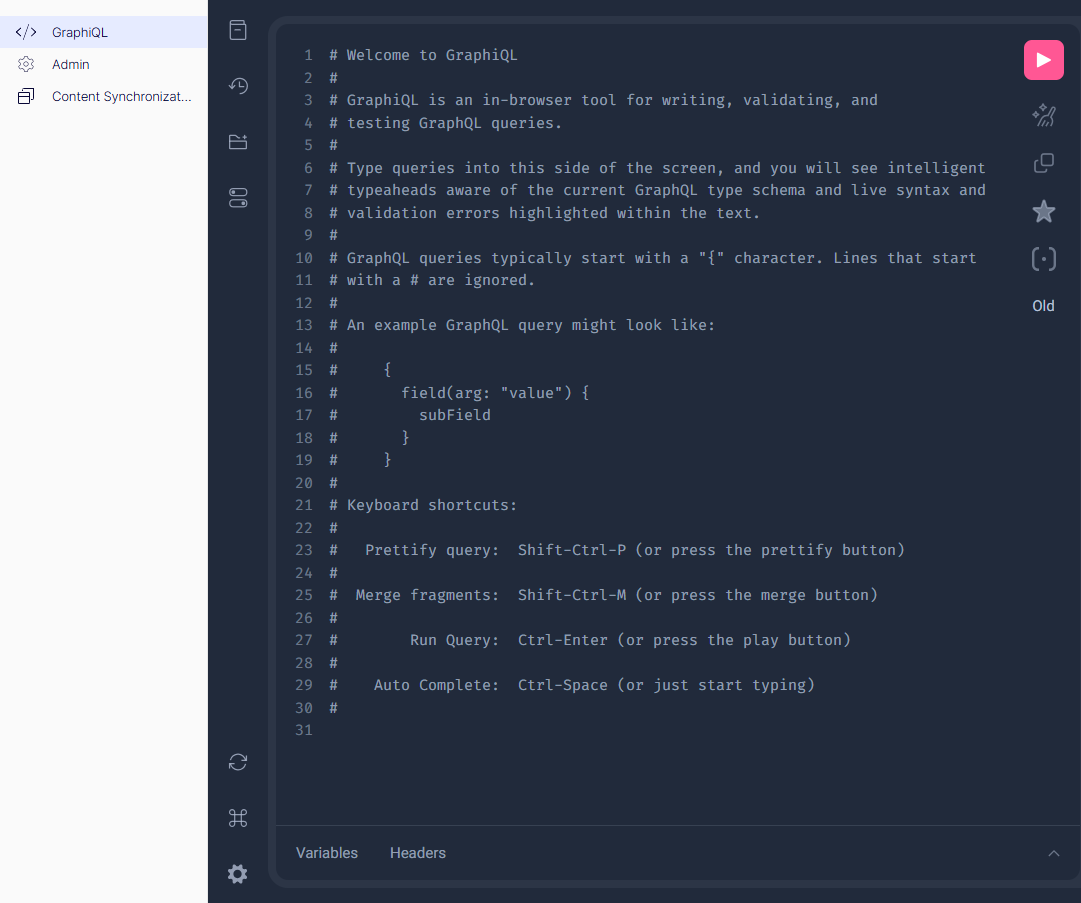Click the 'field(arg: "value") {' line

click(495, 393)
